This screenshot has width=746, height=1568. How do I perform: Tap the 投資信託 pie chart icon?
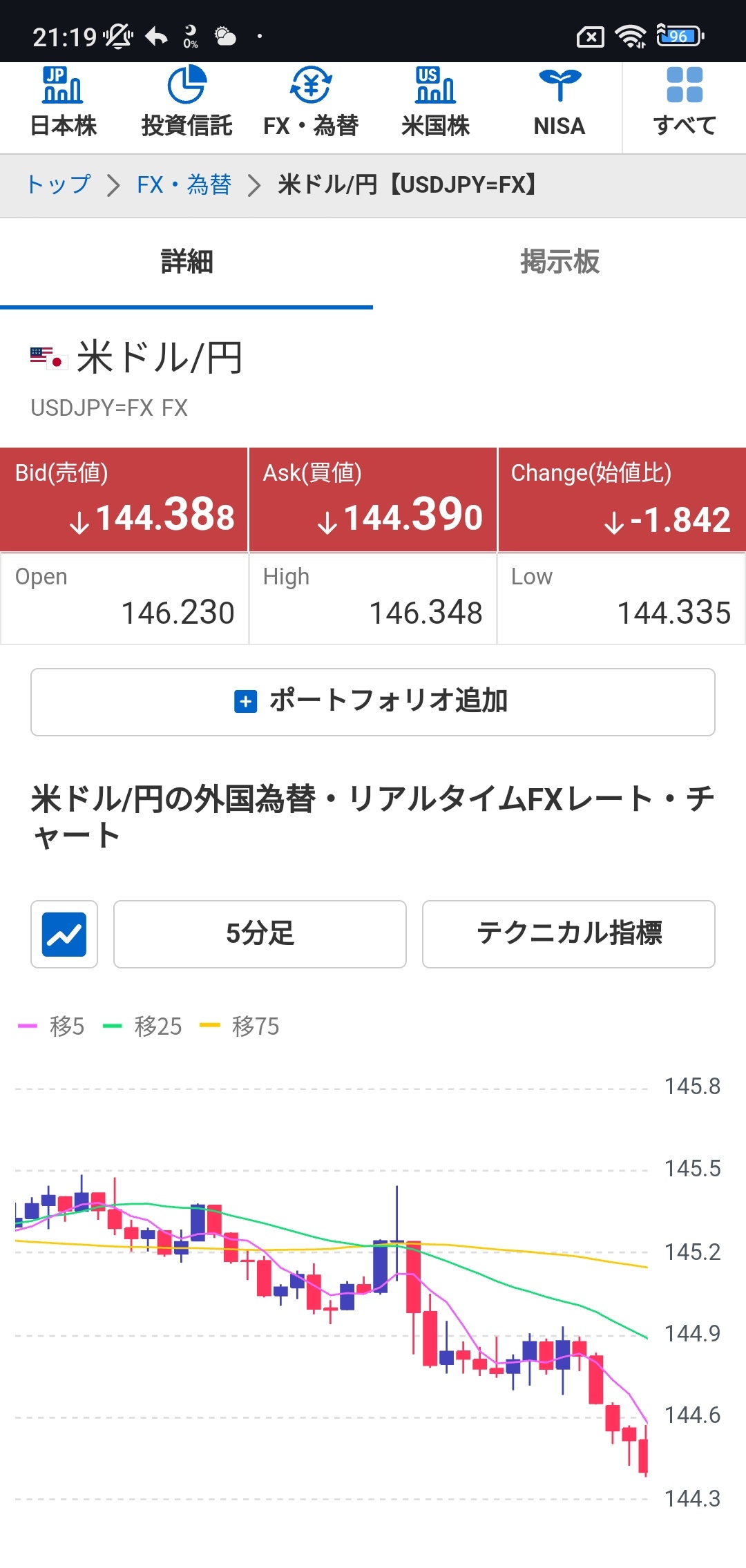click(x=186, y=85)
